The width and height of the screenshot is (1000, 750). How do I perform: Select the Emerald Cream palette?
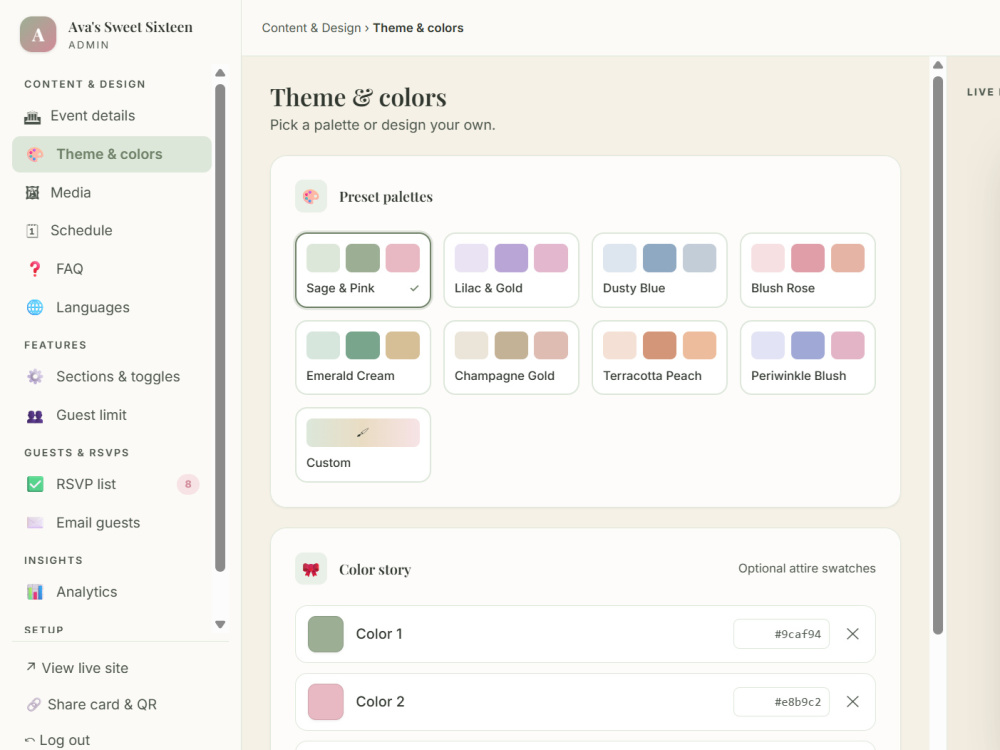pyautogui.click(x=363, y=358)
